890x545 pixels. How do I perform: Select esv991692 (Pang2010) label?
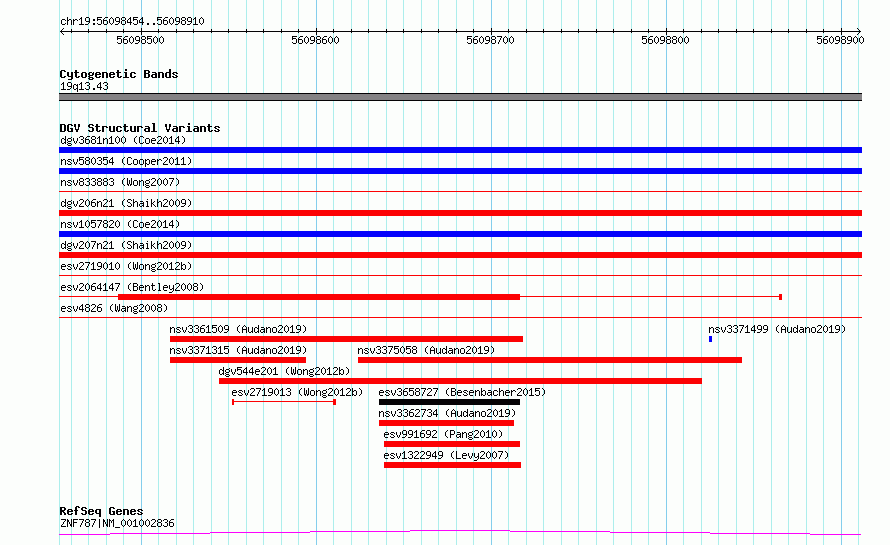443,434
